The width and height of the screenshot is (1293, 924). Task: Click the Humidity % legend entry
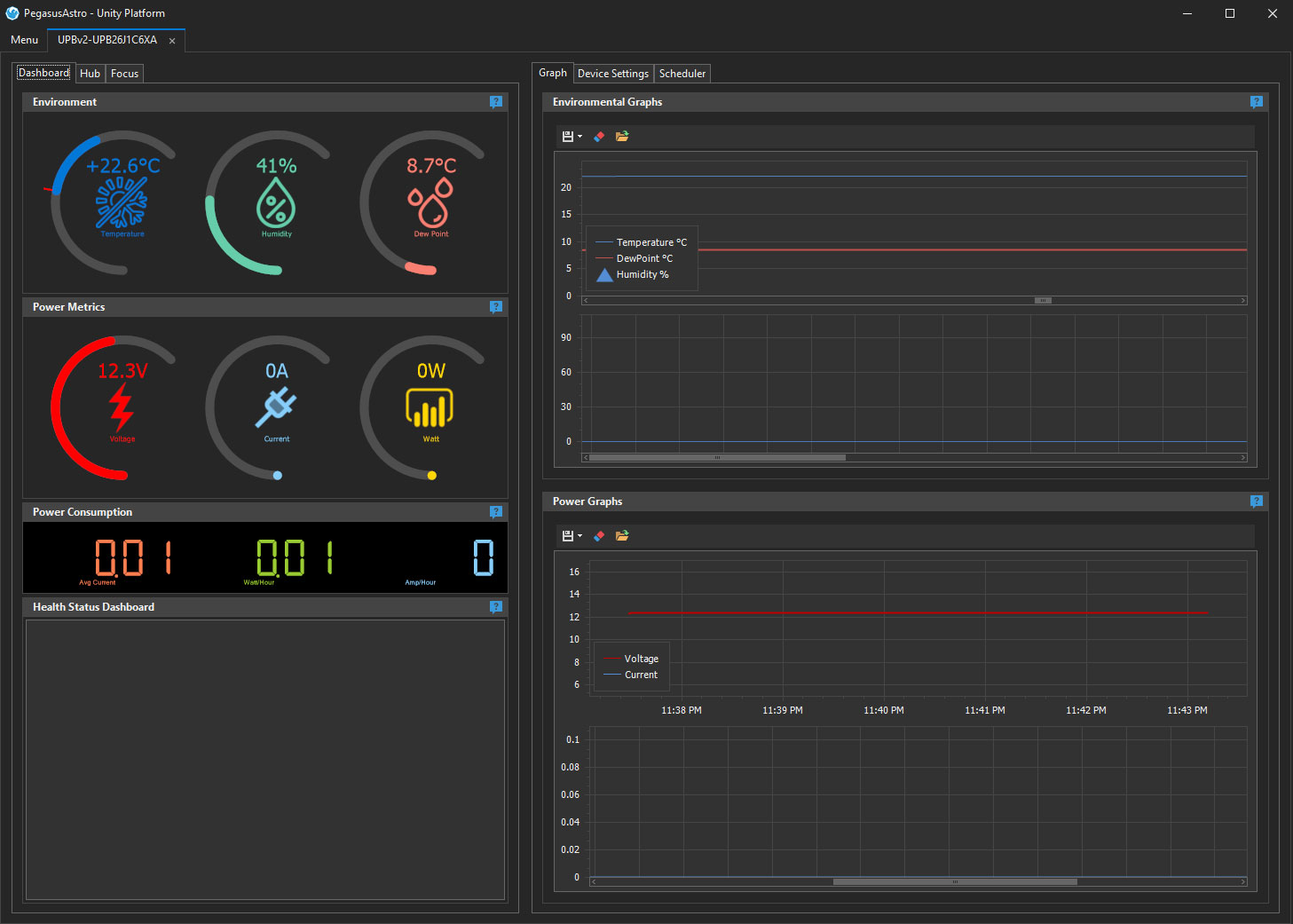633,274
